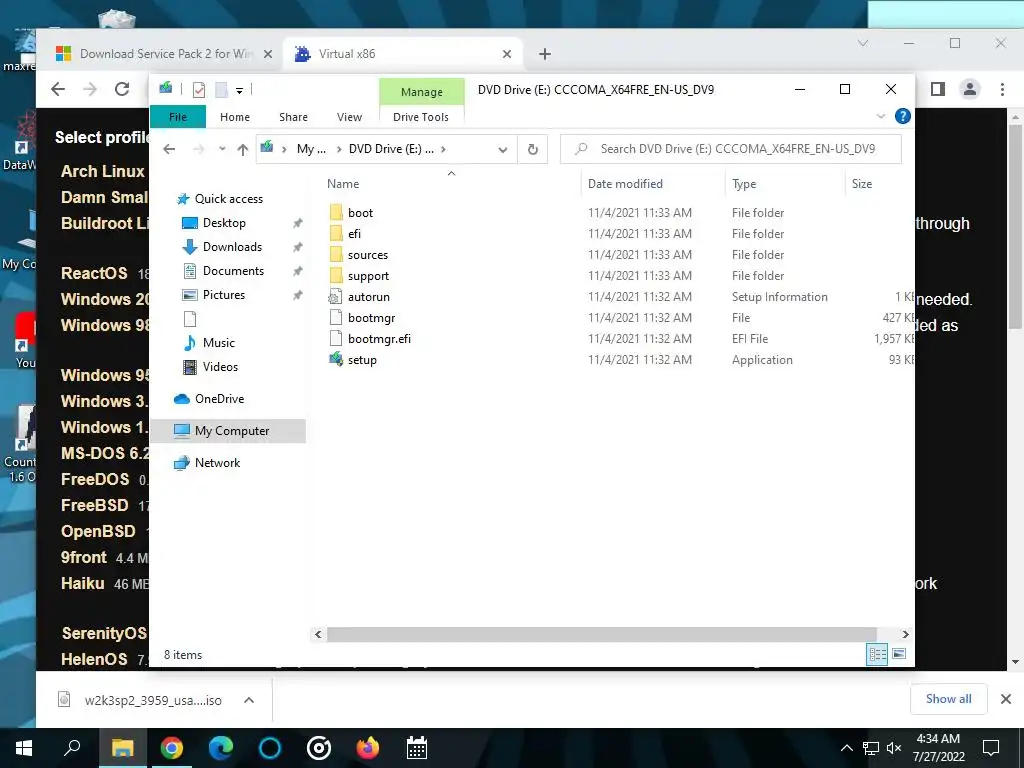Open the Drive Tools ribbon tab
This screenshot has height=768, width=1024.
(421, 117)
